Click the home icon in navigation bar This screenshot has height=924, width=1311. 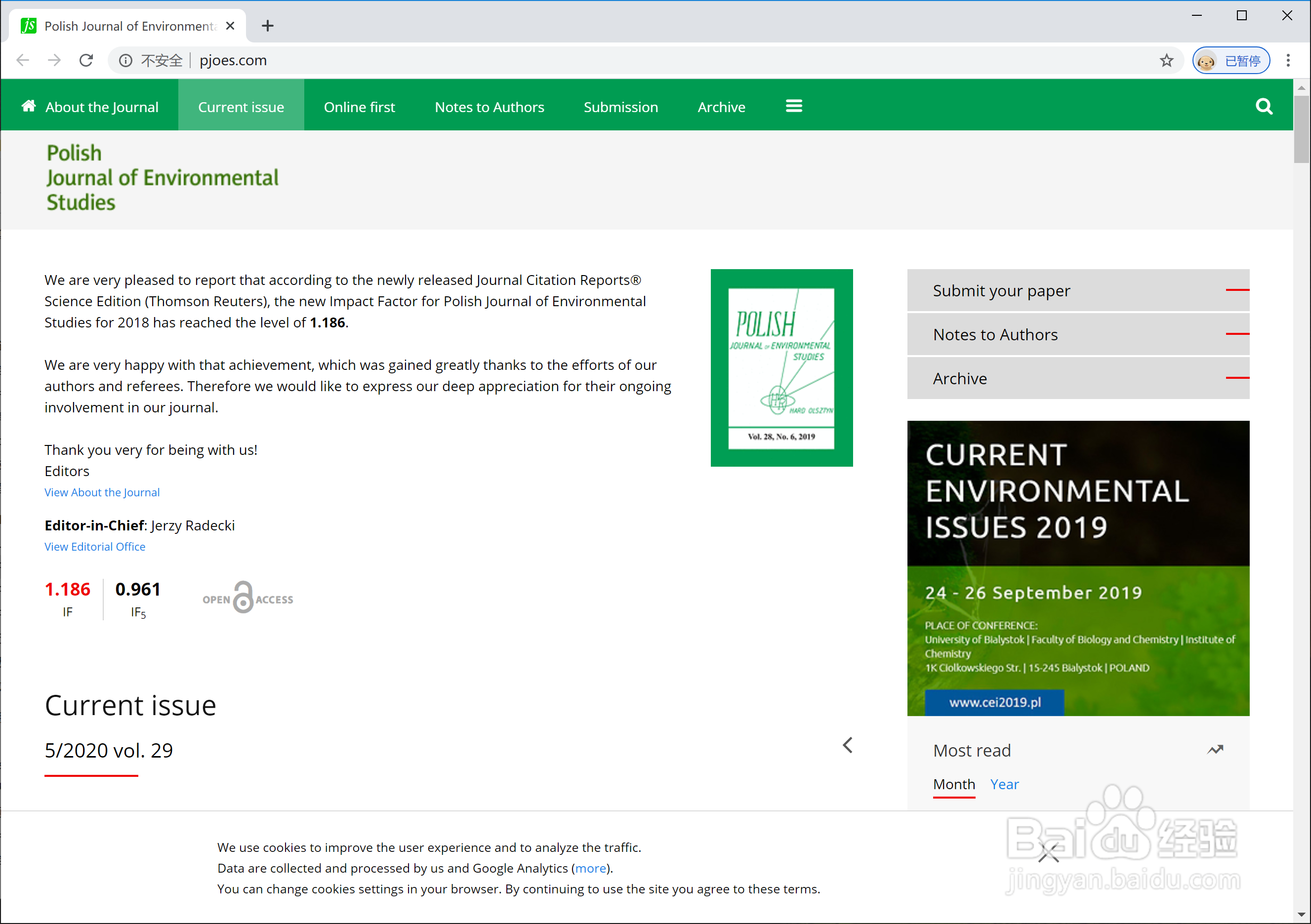click(x=29, y=106)
